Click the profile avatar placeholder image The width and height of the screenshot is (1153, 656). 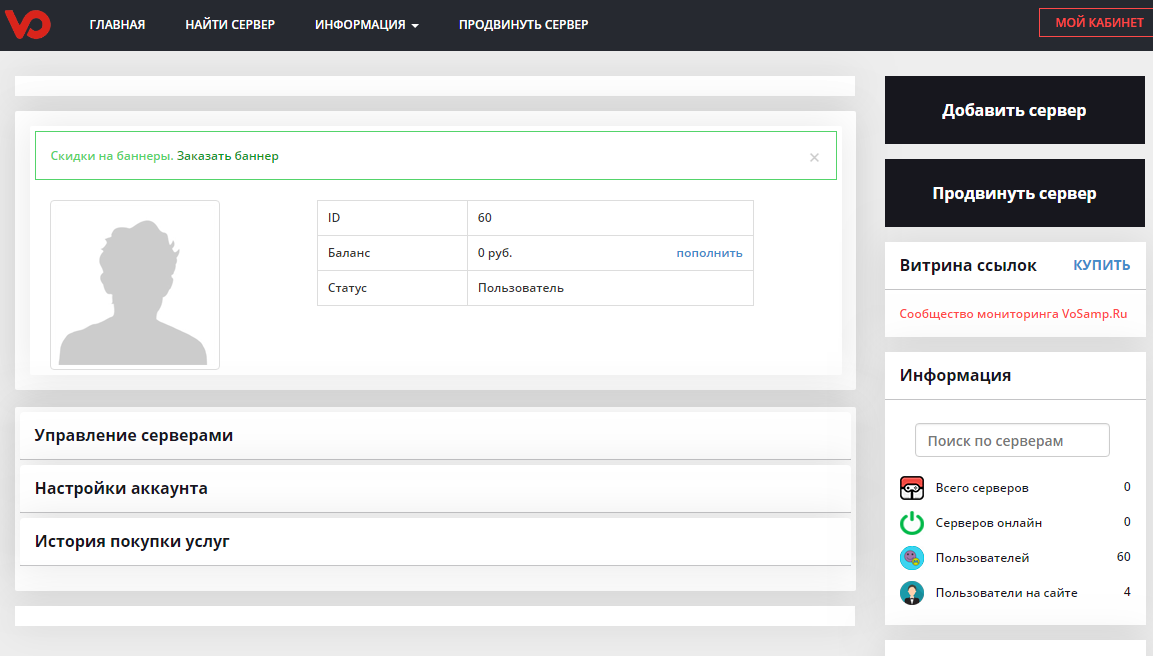[135, 285]
